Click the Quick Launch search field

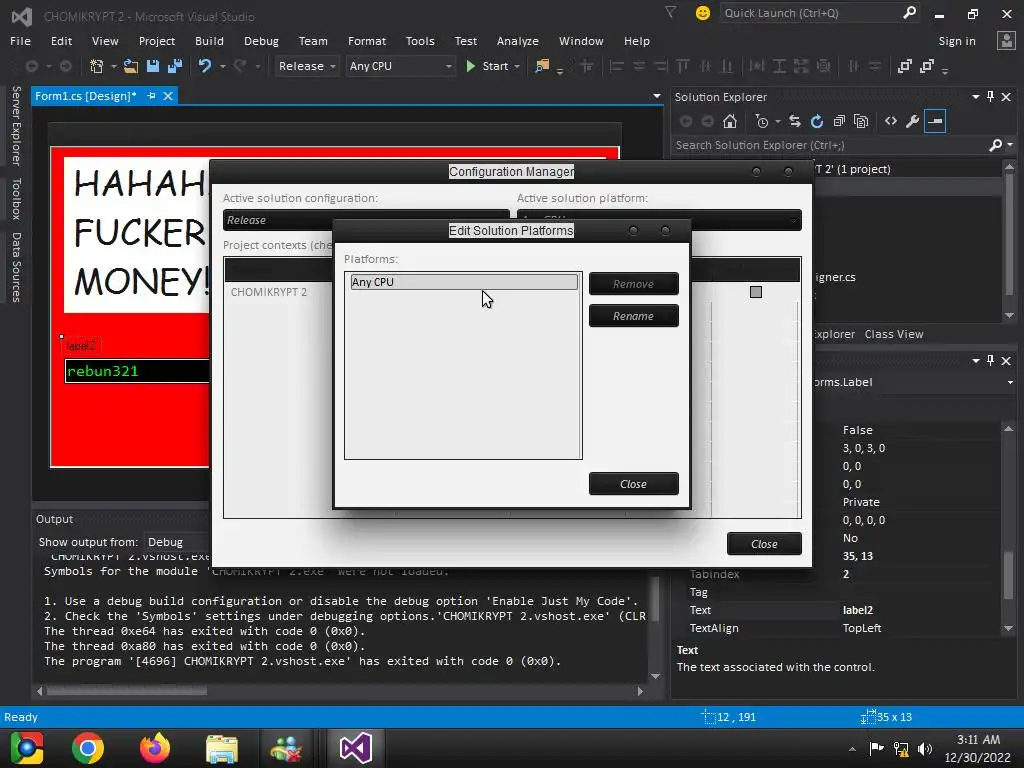810,12
